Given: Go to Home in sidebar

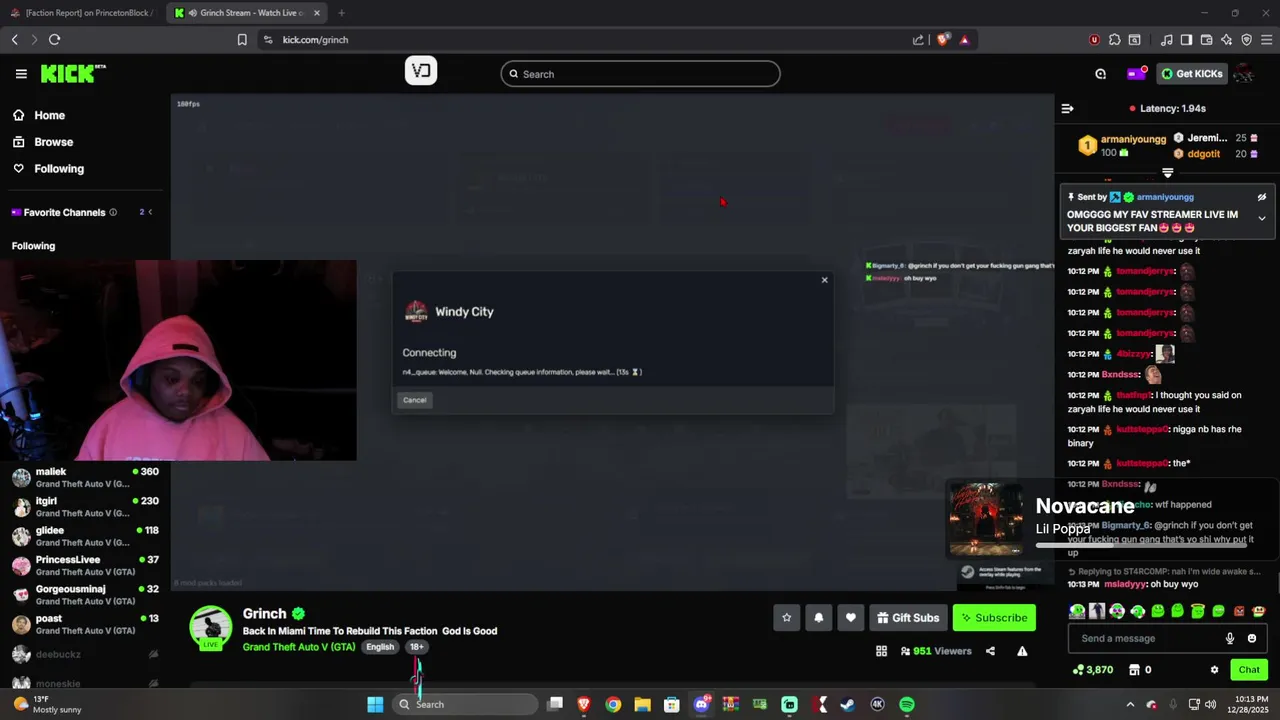Looking at the screenshot, I should click(49, 115).
